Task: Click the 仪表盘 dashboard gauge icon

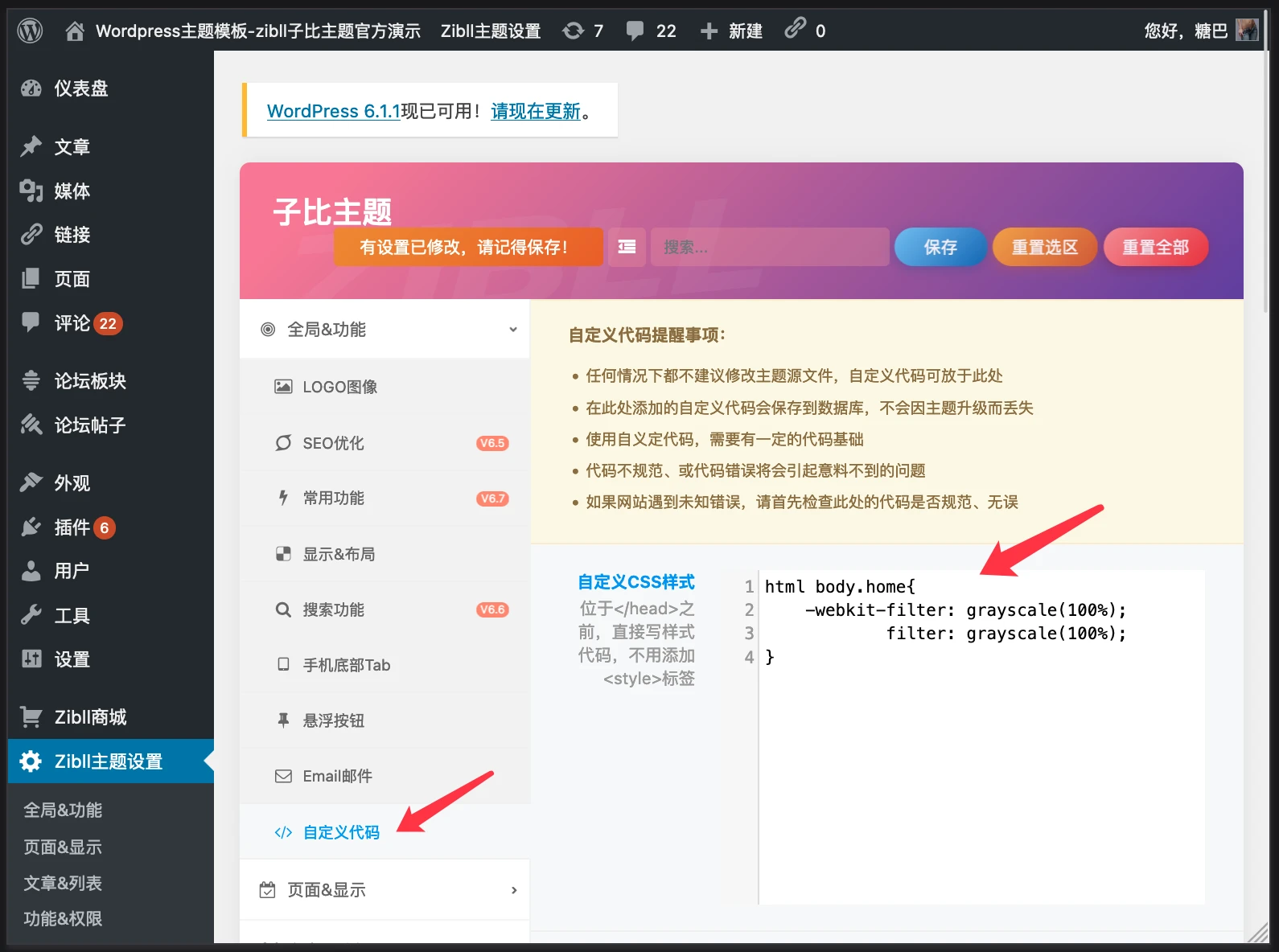Action: click(31, 88)
